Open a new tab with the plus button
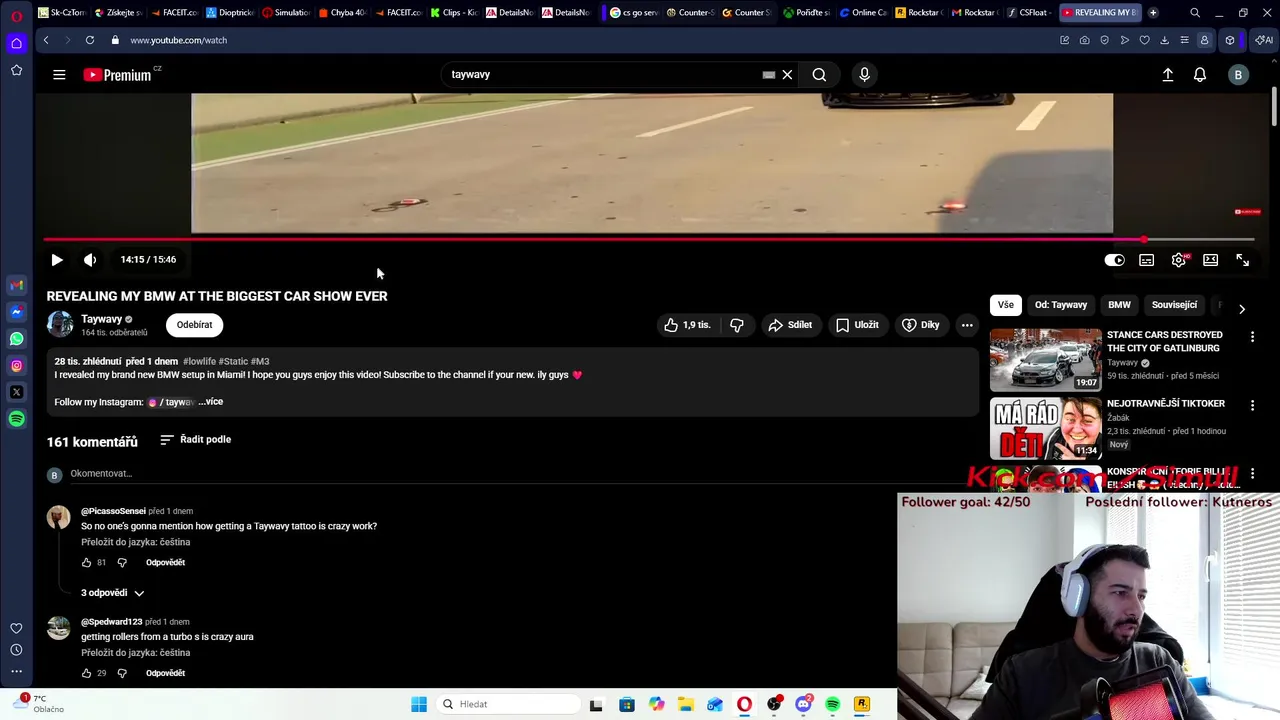This screenshot has width=1280, height=720. (x=1153, y=13)
